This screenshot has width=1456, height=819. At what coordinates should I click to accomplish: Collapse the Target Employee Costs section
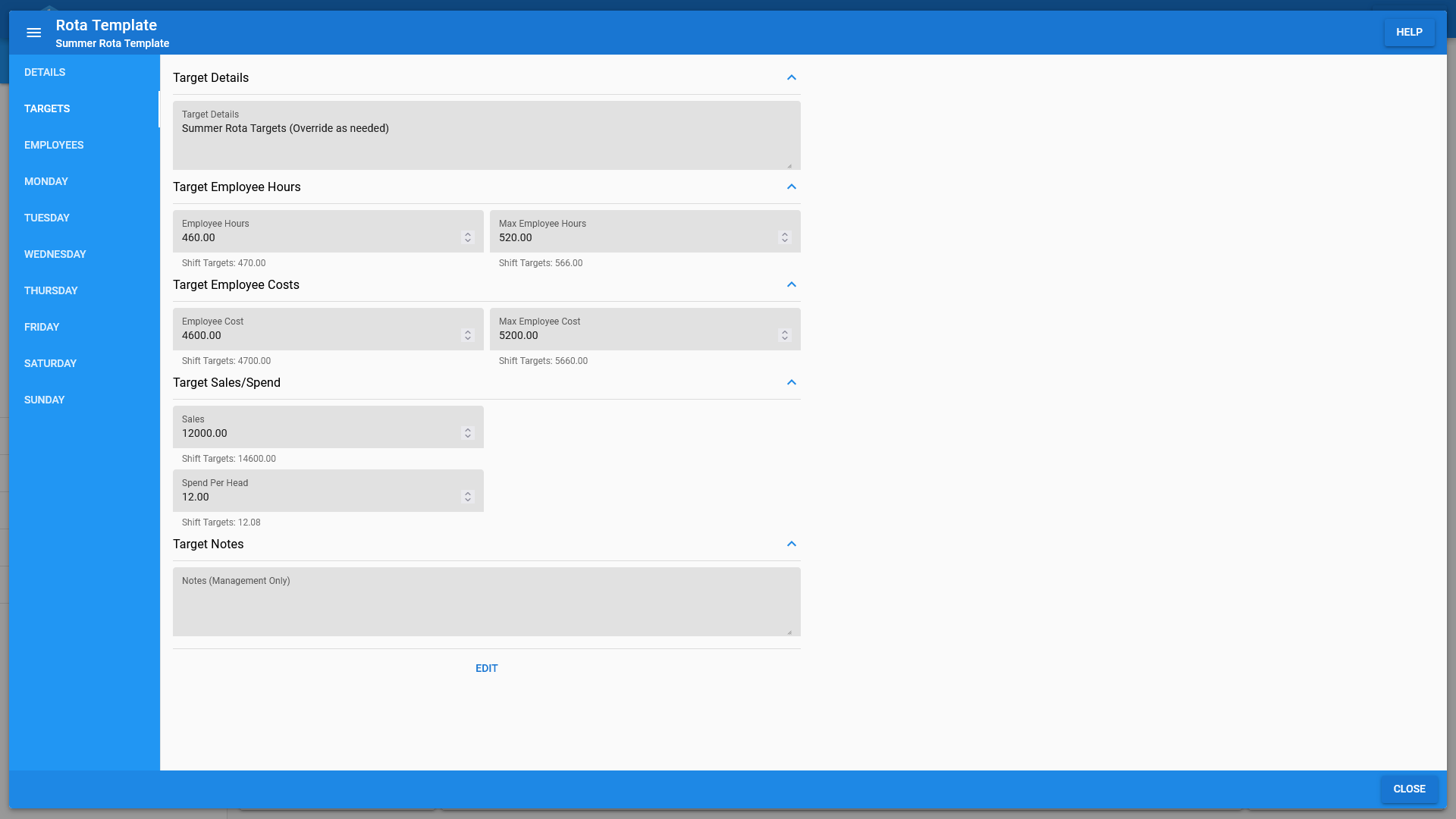click(x=791, y=284)
